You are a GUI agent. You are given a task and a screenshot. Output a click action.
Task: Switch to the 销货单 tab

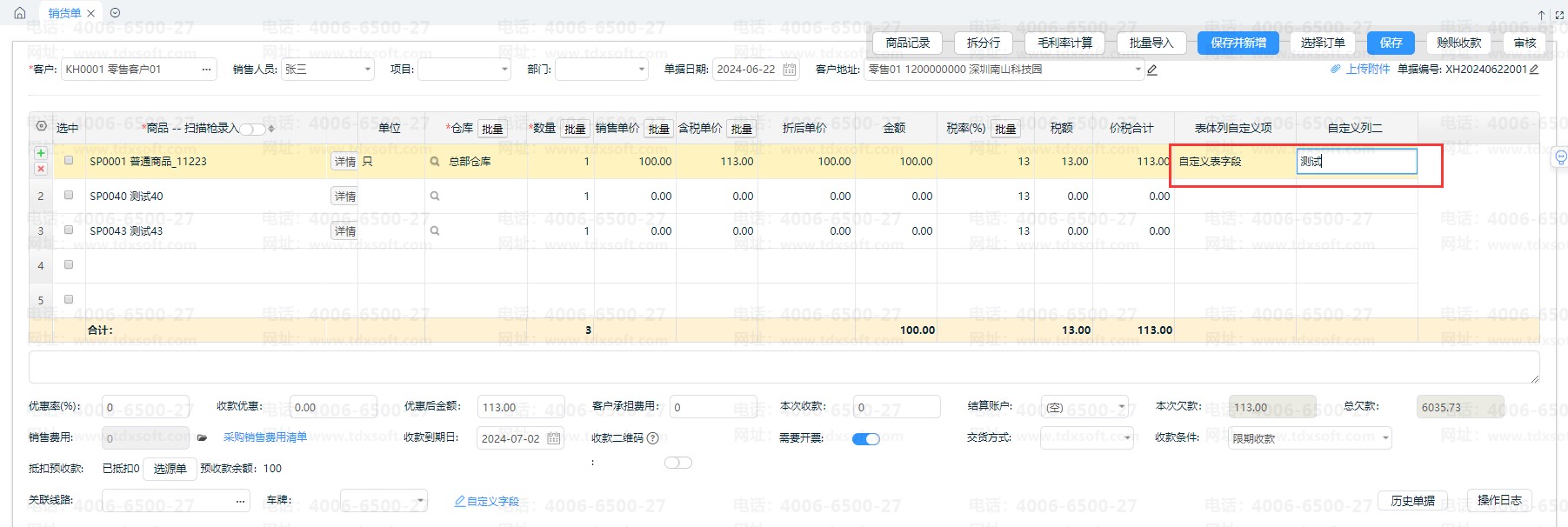point(64,13)
